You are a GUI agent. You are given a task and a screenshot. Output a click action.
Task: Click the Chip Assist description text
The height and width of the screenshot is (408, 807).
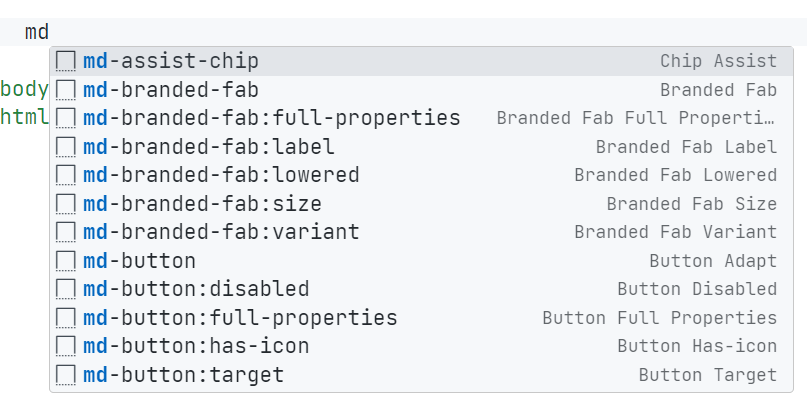point(718,61)
